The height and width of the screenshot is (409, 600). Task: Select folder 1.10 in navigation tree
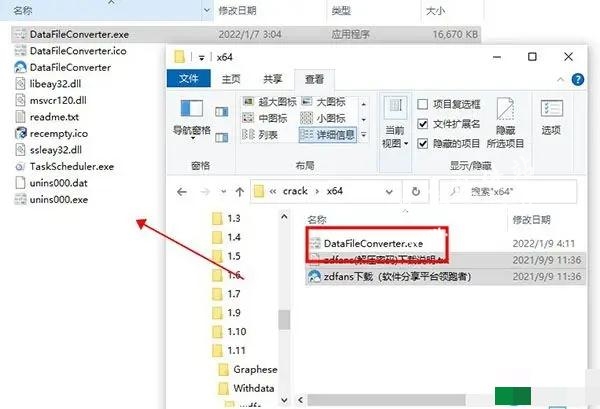coord(230,332)
